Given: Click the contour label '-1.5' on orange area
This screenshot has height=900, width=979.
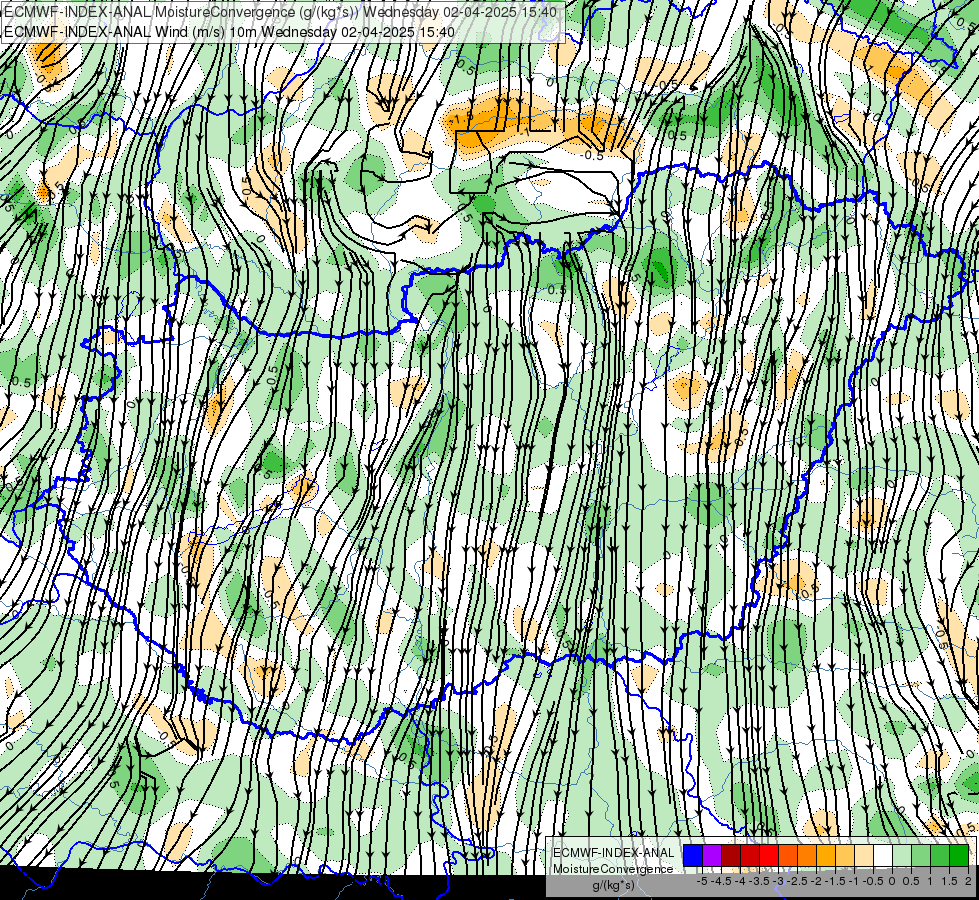Looking at the screenshot, I should (x=463, y=119).
